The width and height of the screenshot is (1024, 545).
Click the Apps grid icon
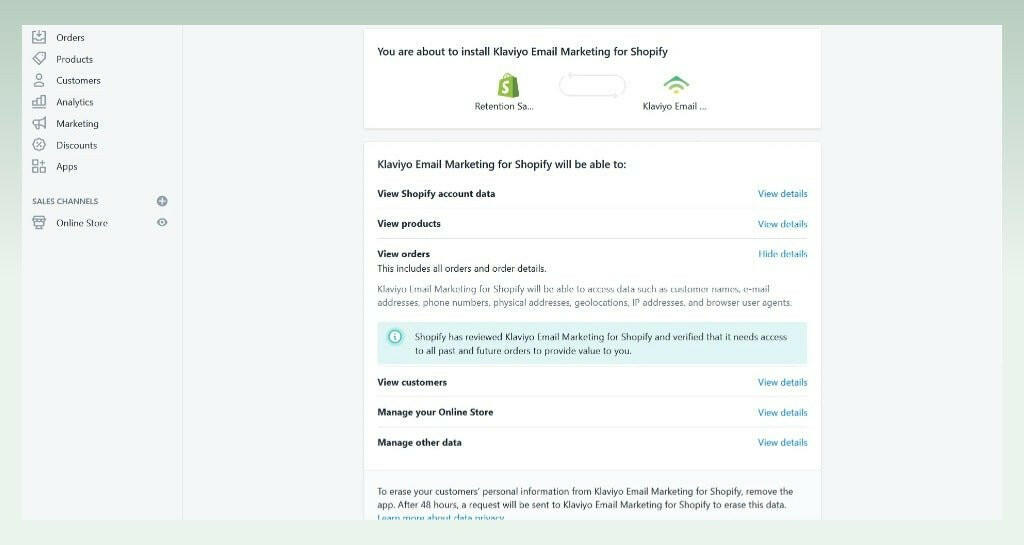click(x=39, y=167)
